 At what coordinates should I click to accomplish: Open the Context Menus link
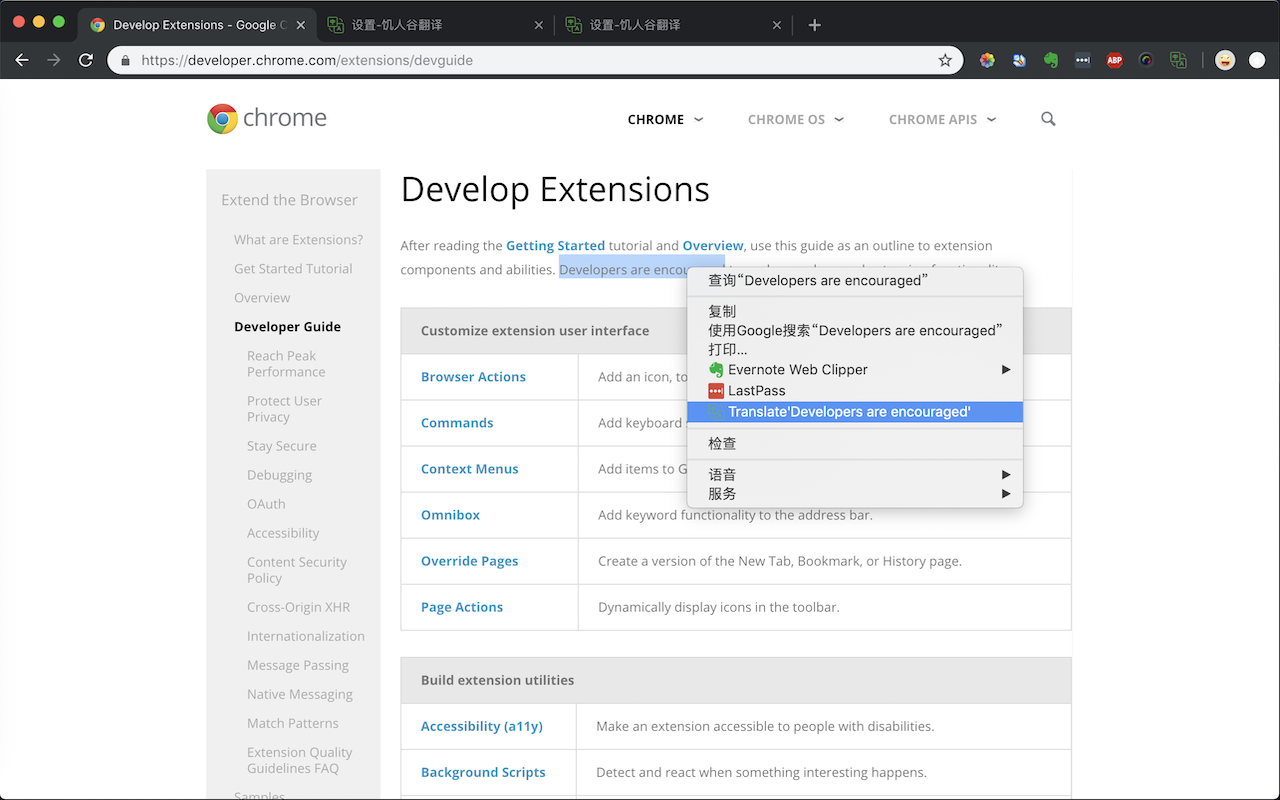tap(469, 469)
